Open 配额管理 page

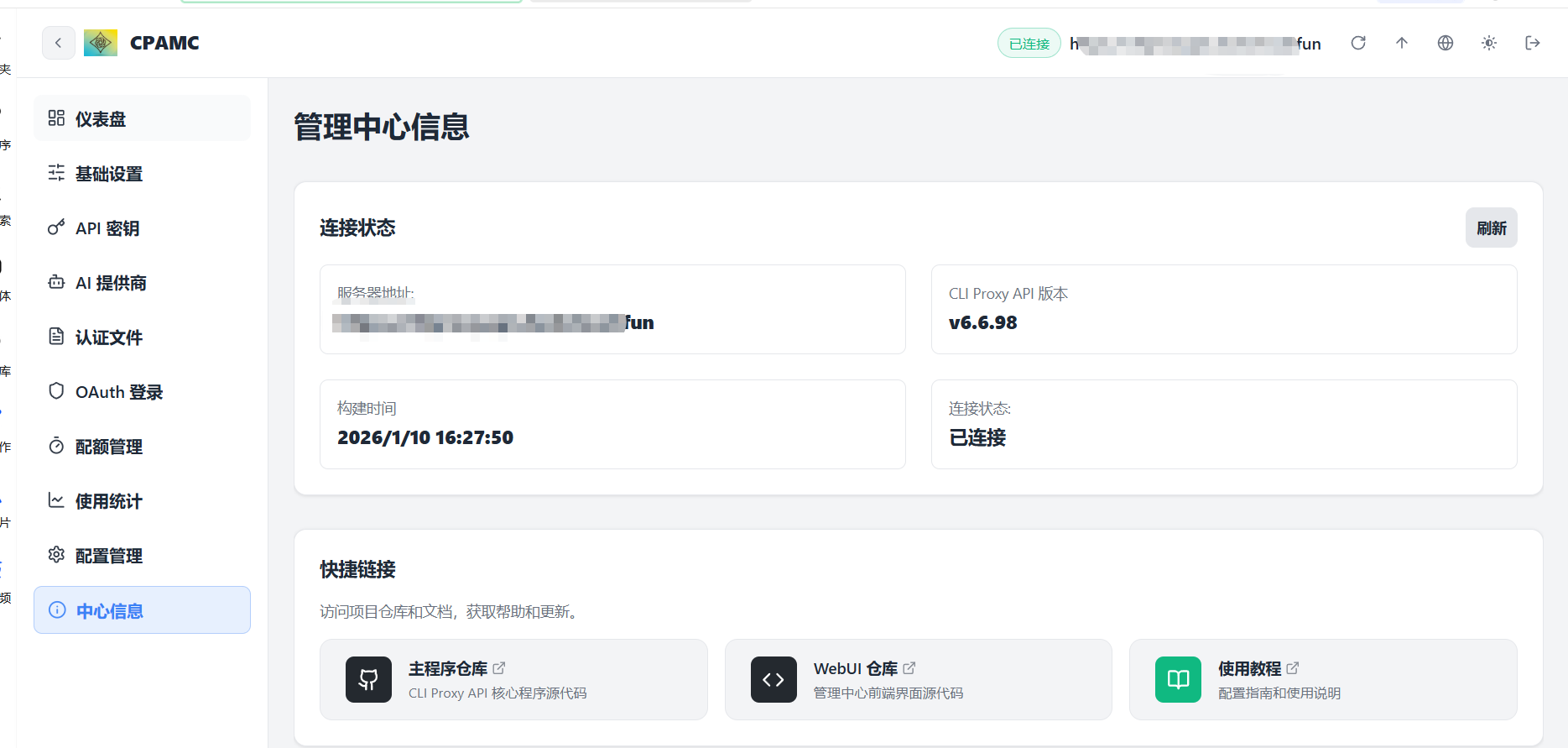pyautogui.click(x=142, y=446)
